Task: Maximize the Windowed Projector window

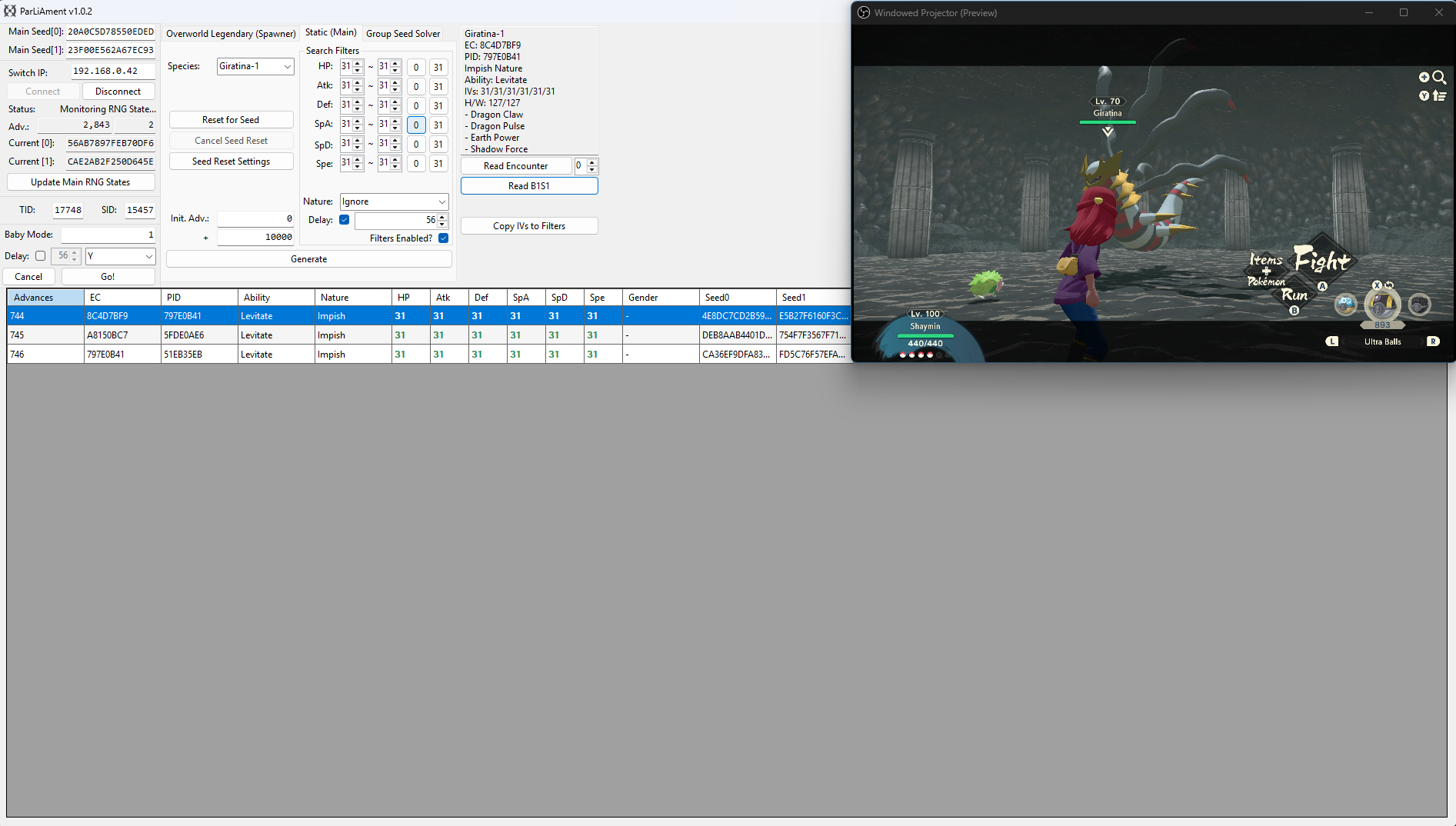Action: point(1404,12)
